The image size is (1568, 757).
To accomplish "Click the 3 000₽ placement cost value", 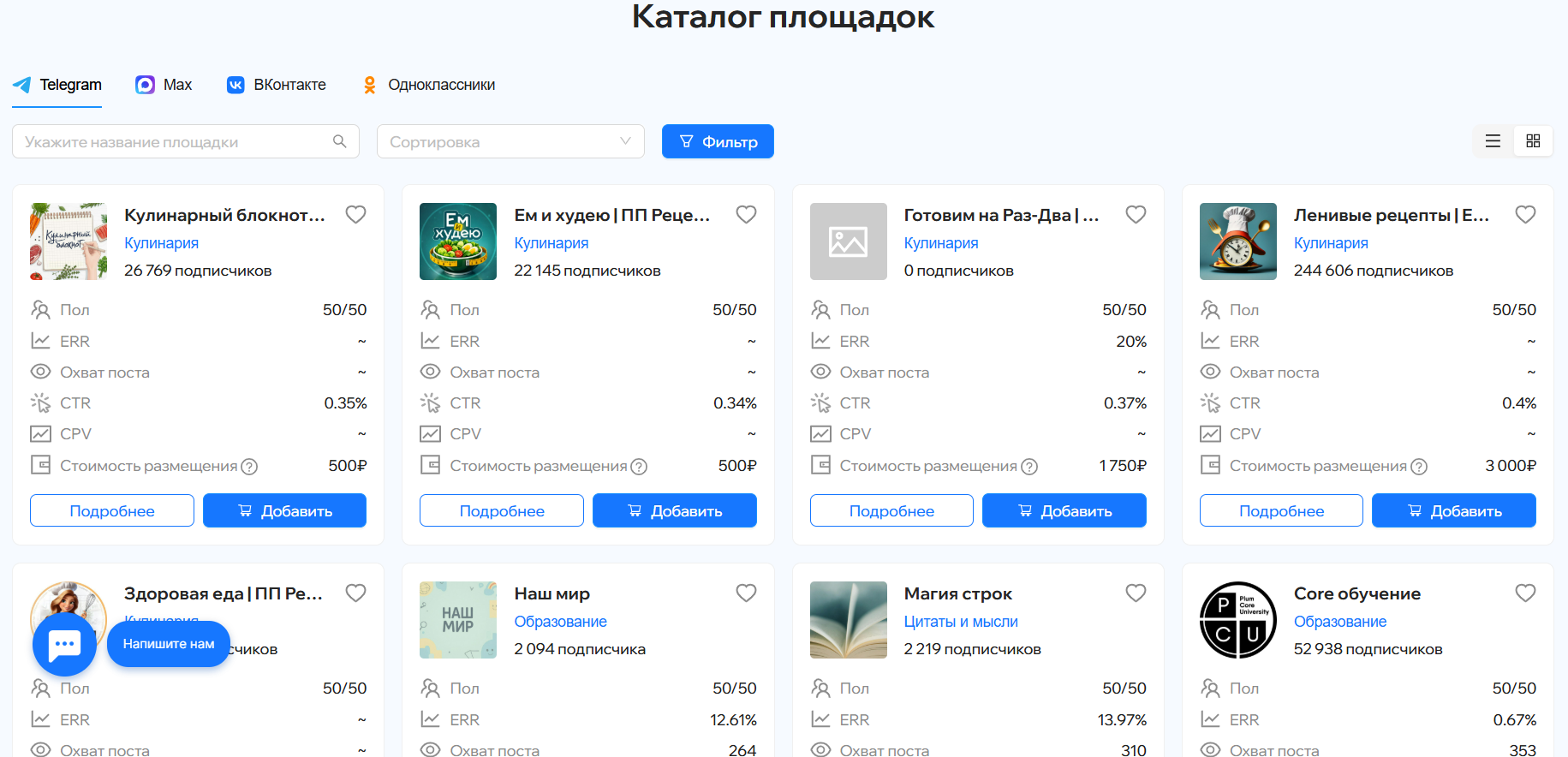I will 1511,466.
